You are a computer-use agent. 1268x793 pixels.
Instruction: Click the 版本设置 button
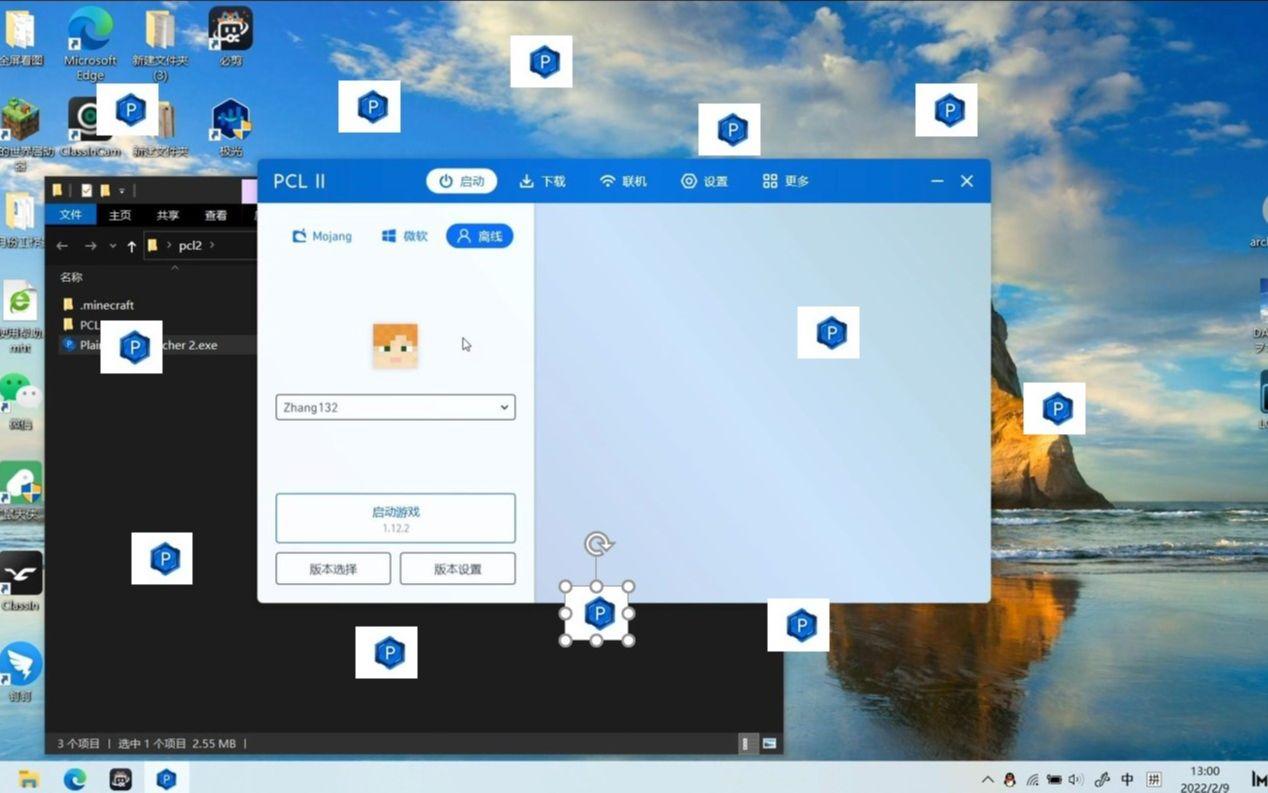[x=458, y=569]
